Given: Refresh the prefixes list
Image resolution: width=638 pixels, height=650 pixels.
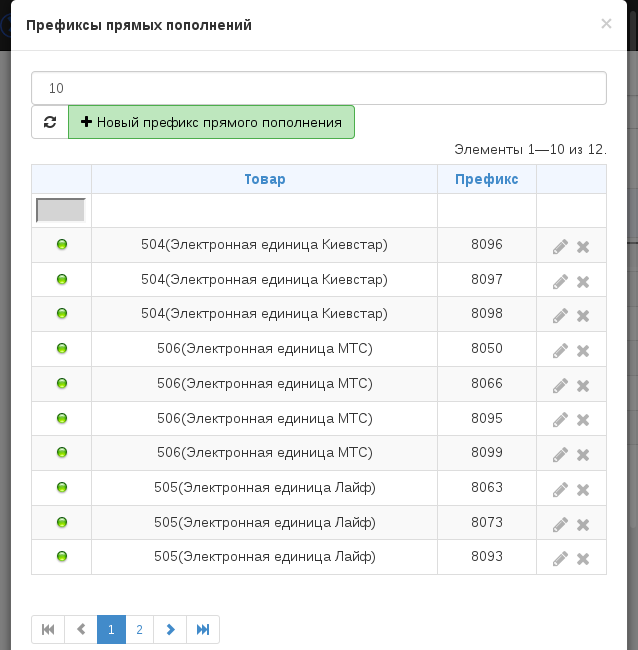Looking at the screenshot, I should (50, 122).
